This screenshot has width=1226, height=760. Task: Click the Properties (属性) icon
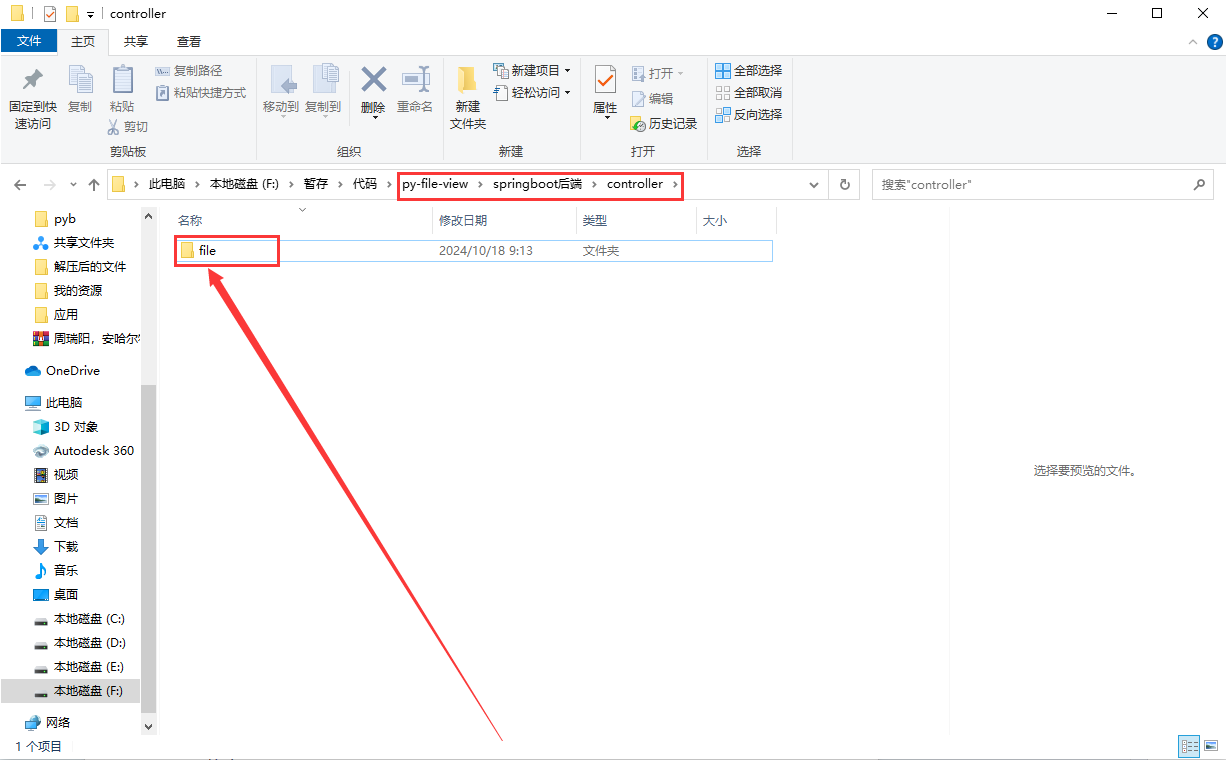click(605, 80)
